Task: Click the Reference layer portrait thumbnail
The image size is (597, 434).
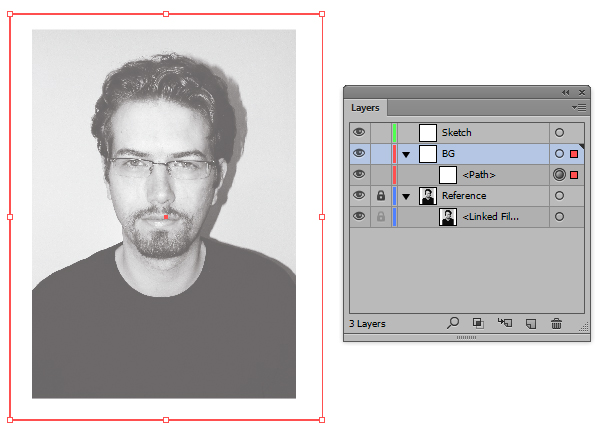Action: tap(428, 196)
